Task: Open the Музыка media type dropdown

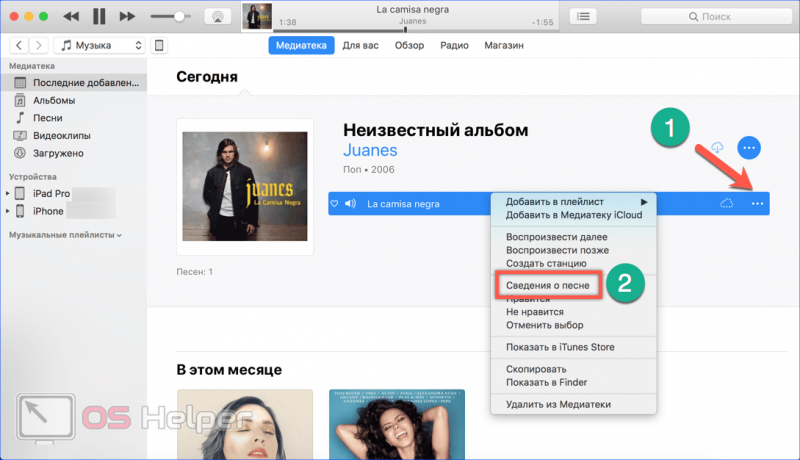Action: pos(99,45)
